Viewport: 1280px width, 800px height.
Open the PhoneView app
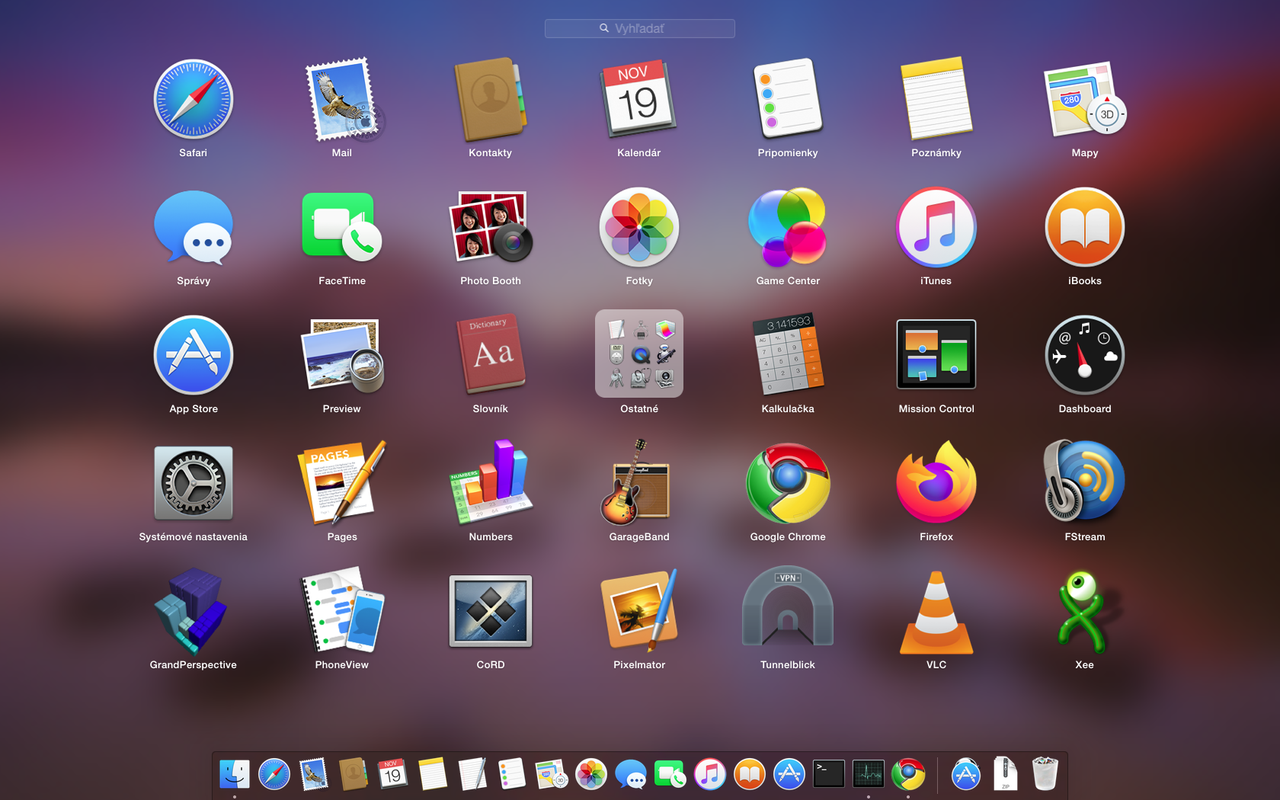point(342,611)
